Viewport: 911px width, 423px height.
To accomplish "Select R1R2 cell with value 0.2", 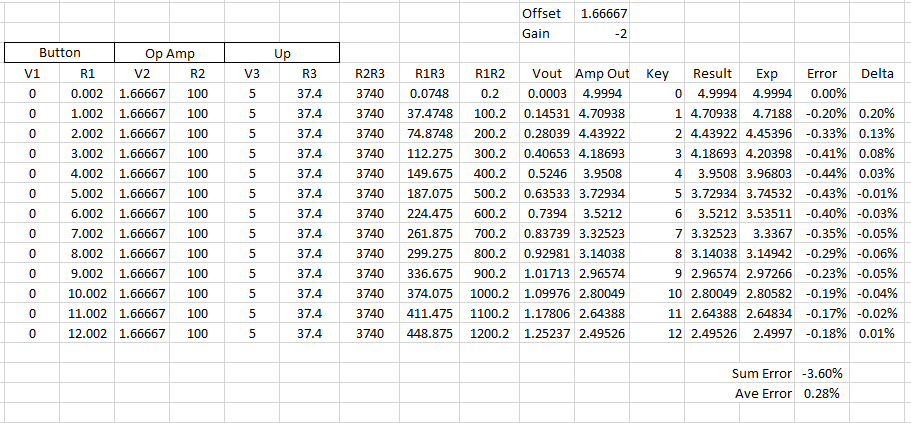I will click(x=490, y=94).
